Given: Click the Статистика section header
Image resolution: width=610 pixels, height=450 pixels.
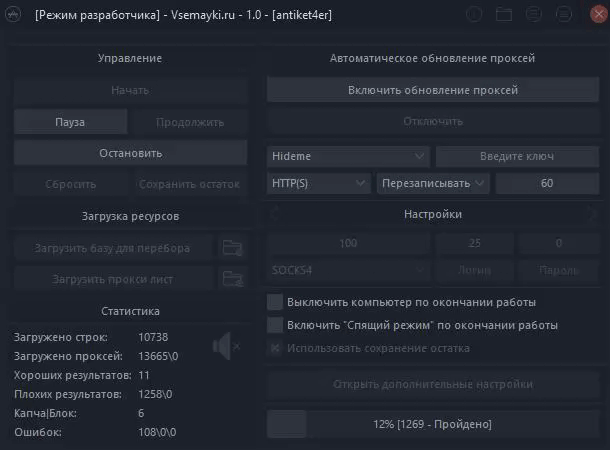Looking at the screenshot, I should [130, 311].
